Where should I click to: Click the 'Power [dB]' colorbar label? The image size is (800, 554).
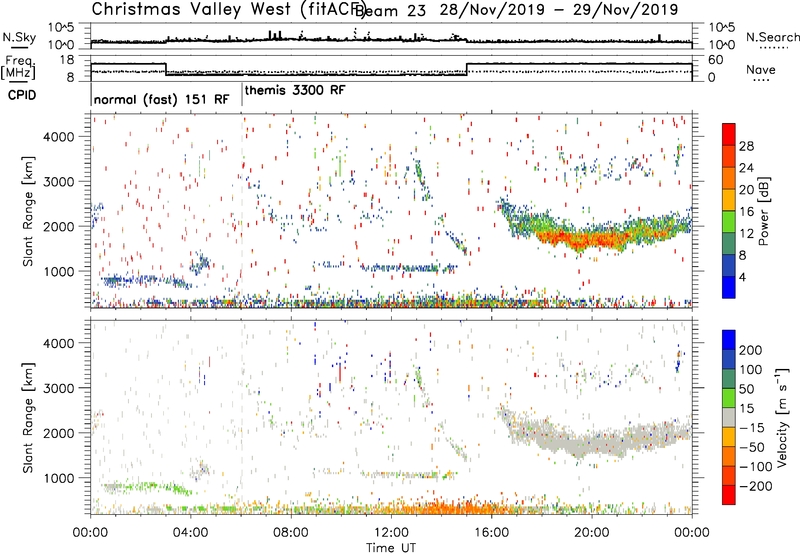point(763,211)
